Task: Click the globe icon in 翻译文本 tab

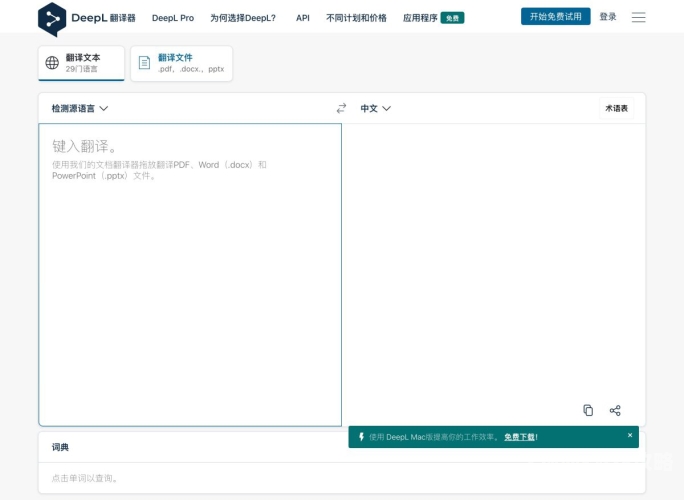Action: [x=52, y=63]
